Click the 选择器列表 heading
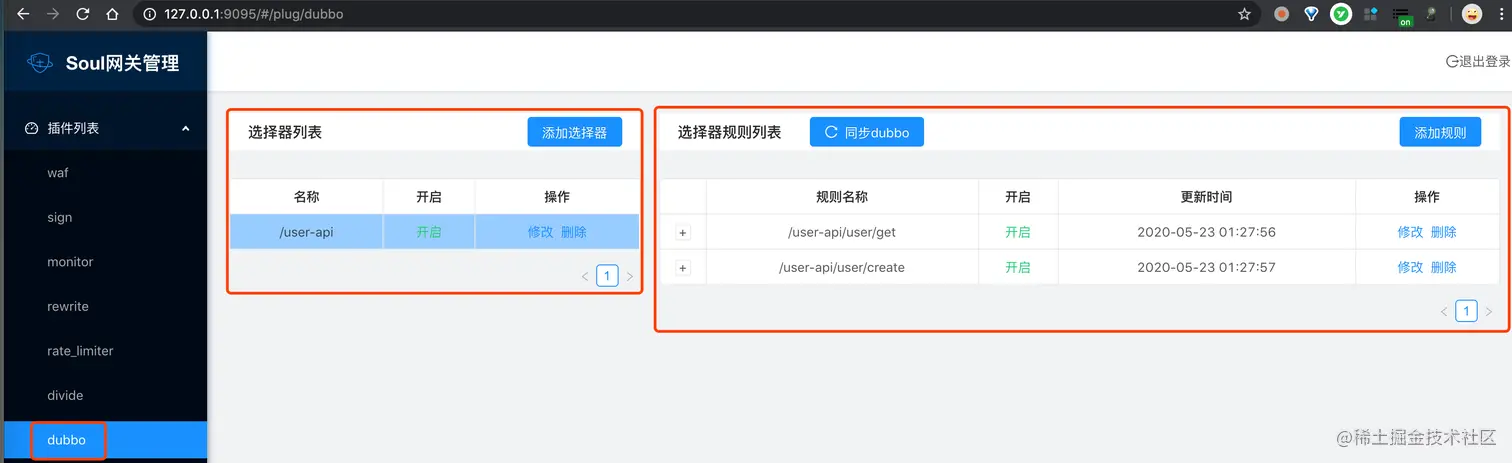The image size is (1512, 463). pyautogui.click(x=285, y=132)
